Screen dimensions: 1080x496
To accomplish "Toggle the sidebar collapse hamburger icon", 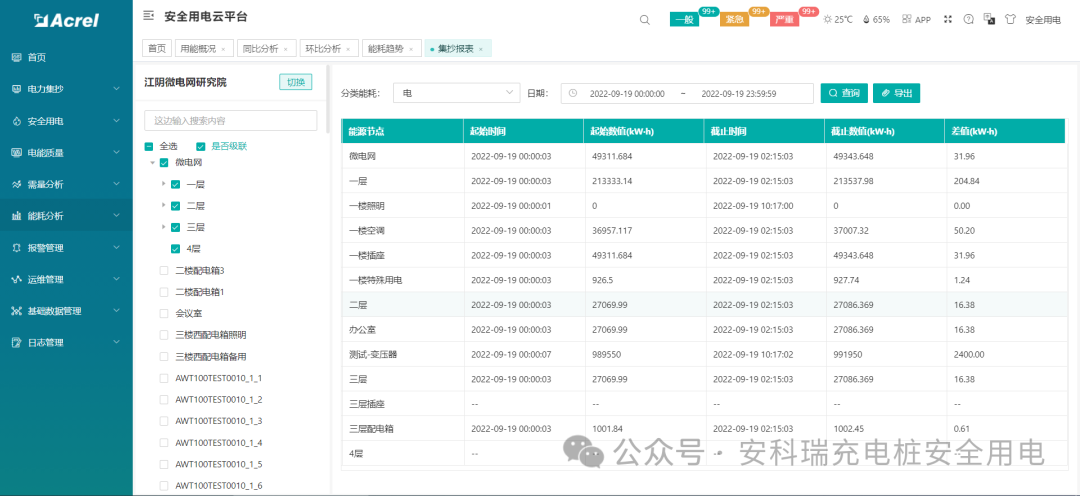I will pyautogui.click(x=148, y=15).
